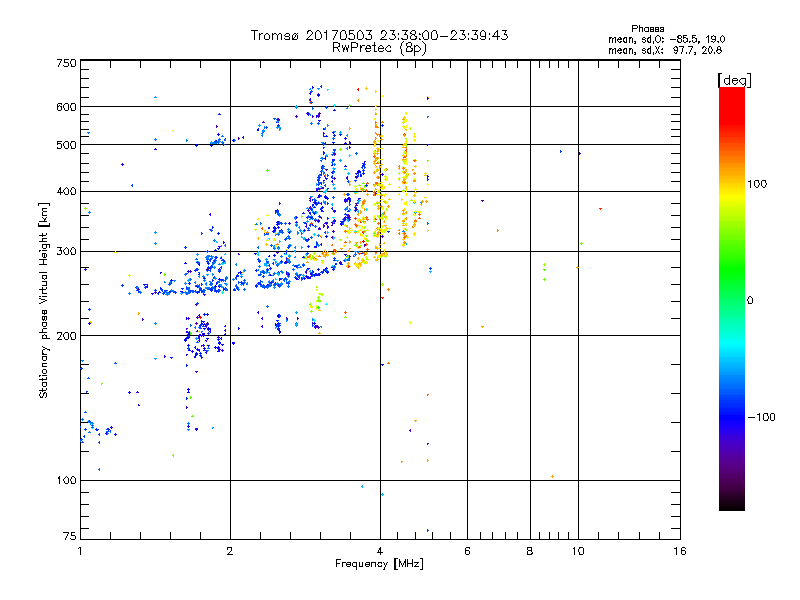The height and width of the screenshot is (600, 800).
Task: Click the Tromsø date and time title
Action: [x=379, y=35]
